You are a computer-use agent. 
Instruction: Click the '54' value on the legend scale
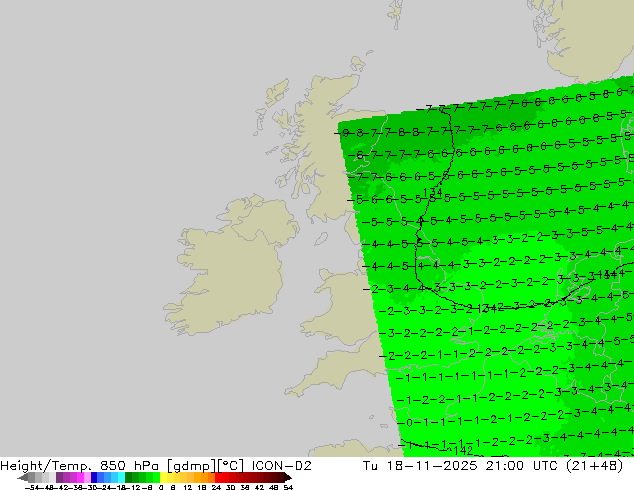point(288,487)
